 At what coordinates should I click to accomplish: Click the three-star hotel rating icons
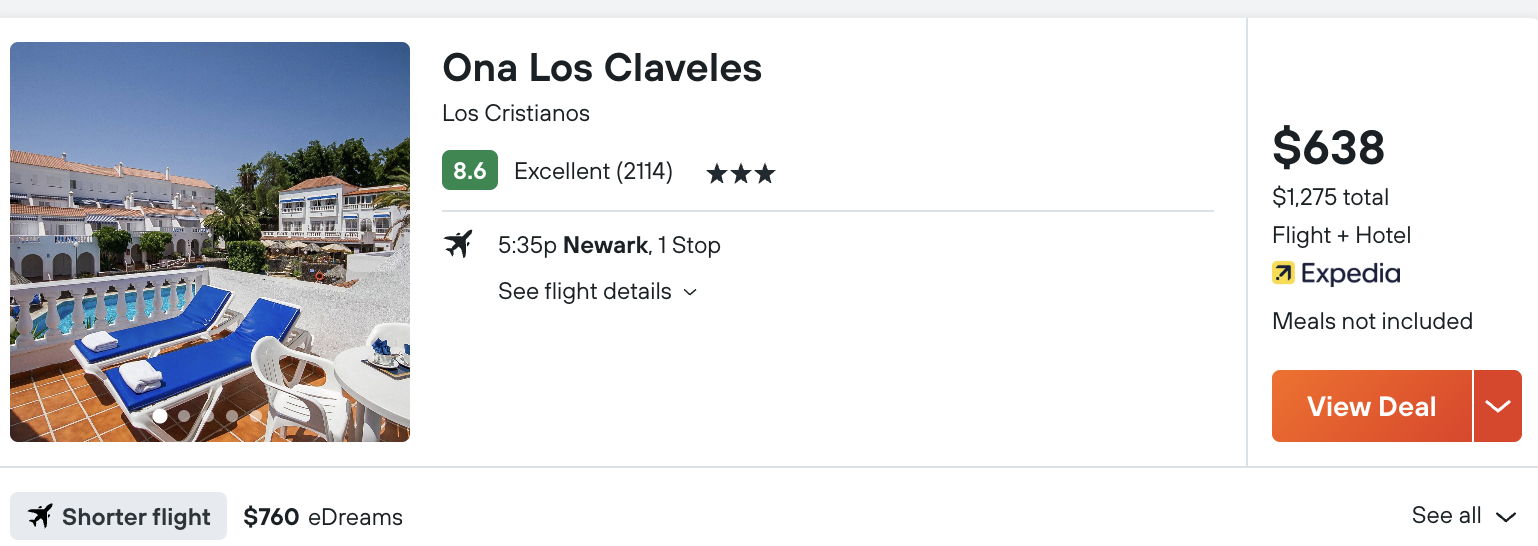point(741,174)
